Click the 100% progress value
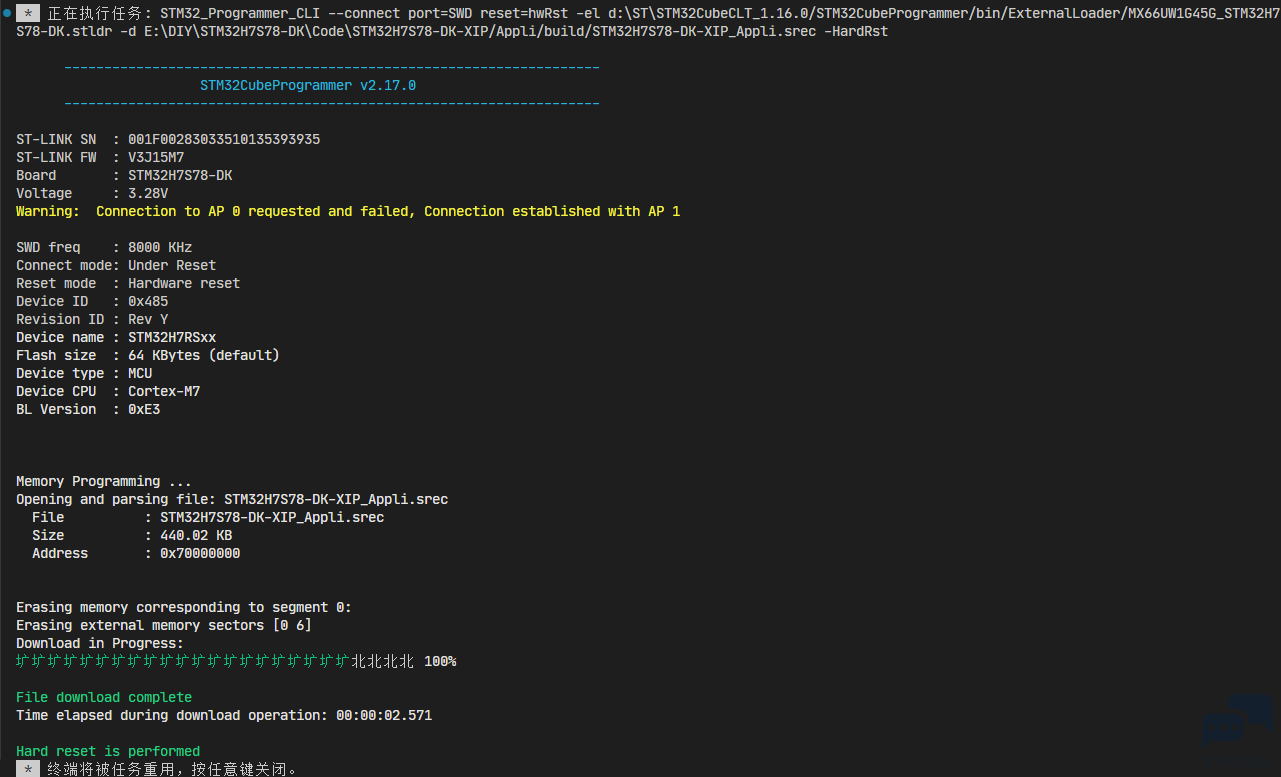This screenshot has height=777, width=1281. click(x=440, y=661)
